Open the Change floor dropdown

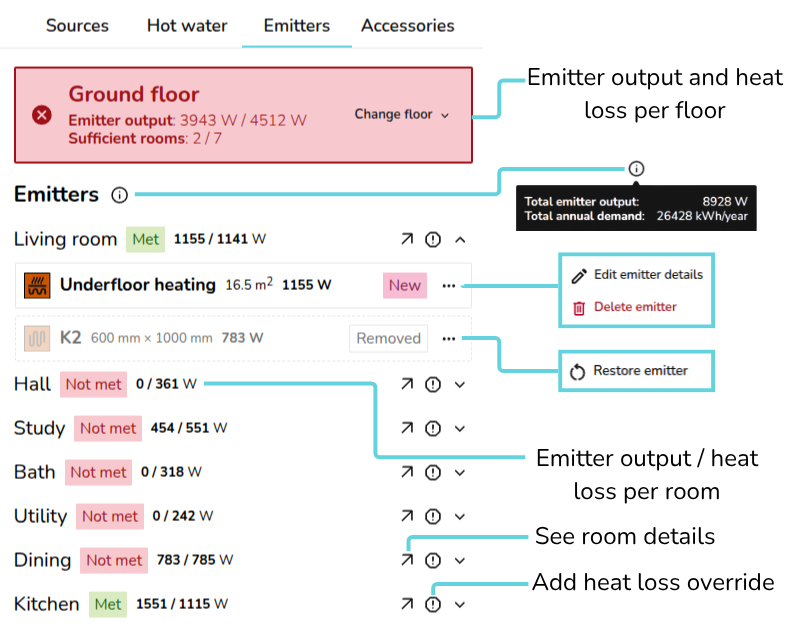click(402, 115)
